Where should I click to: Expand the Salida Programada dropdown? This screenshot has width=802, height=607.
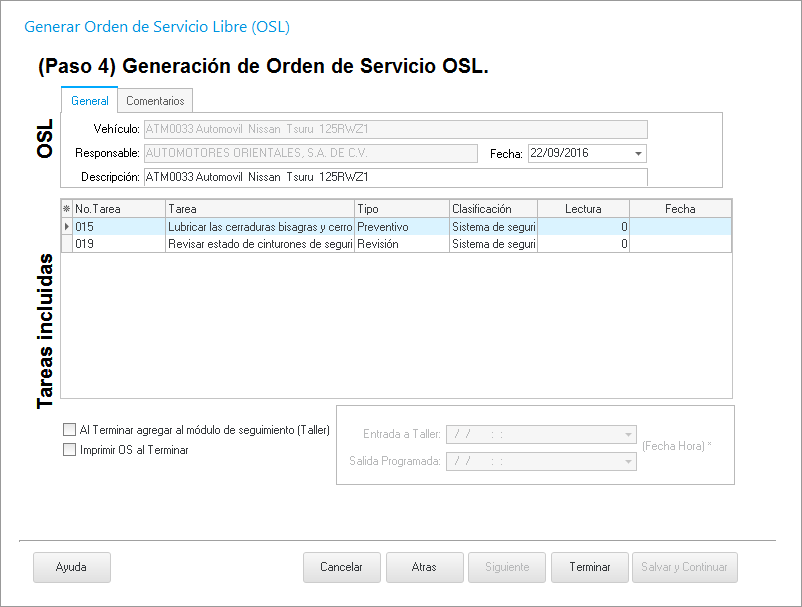coord(628,461)
